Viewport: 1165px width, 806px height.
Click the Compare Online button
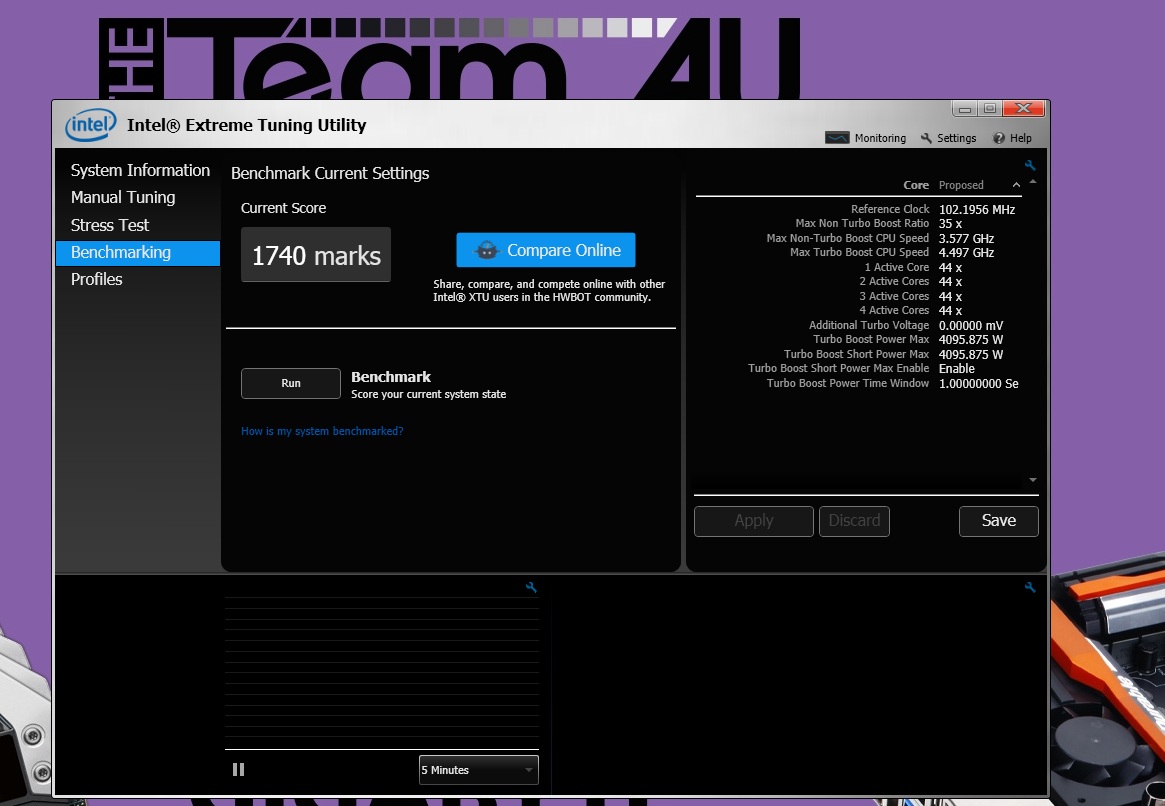(545, 250)
